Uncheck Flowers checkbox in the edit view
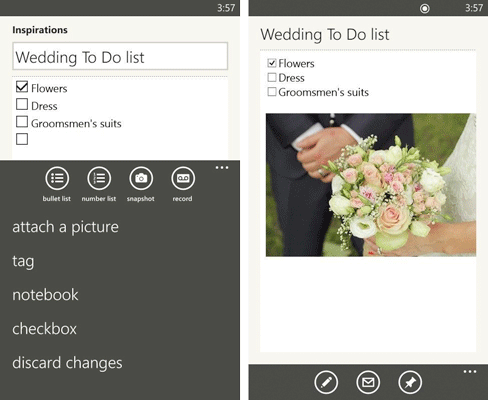Screen dimensions: 488x400 click(x=22, y=87)
